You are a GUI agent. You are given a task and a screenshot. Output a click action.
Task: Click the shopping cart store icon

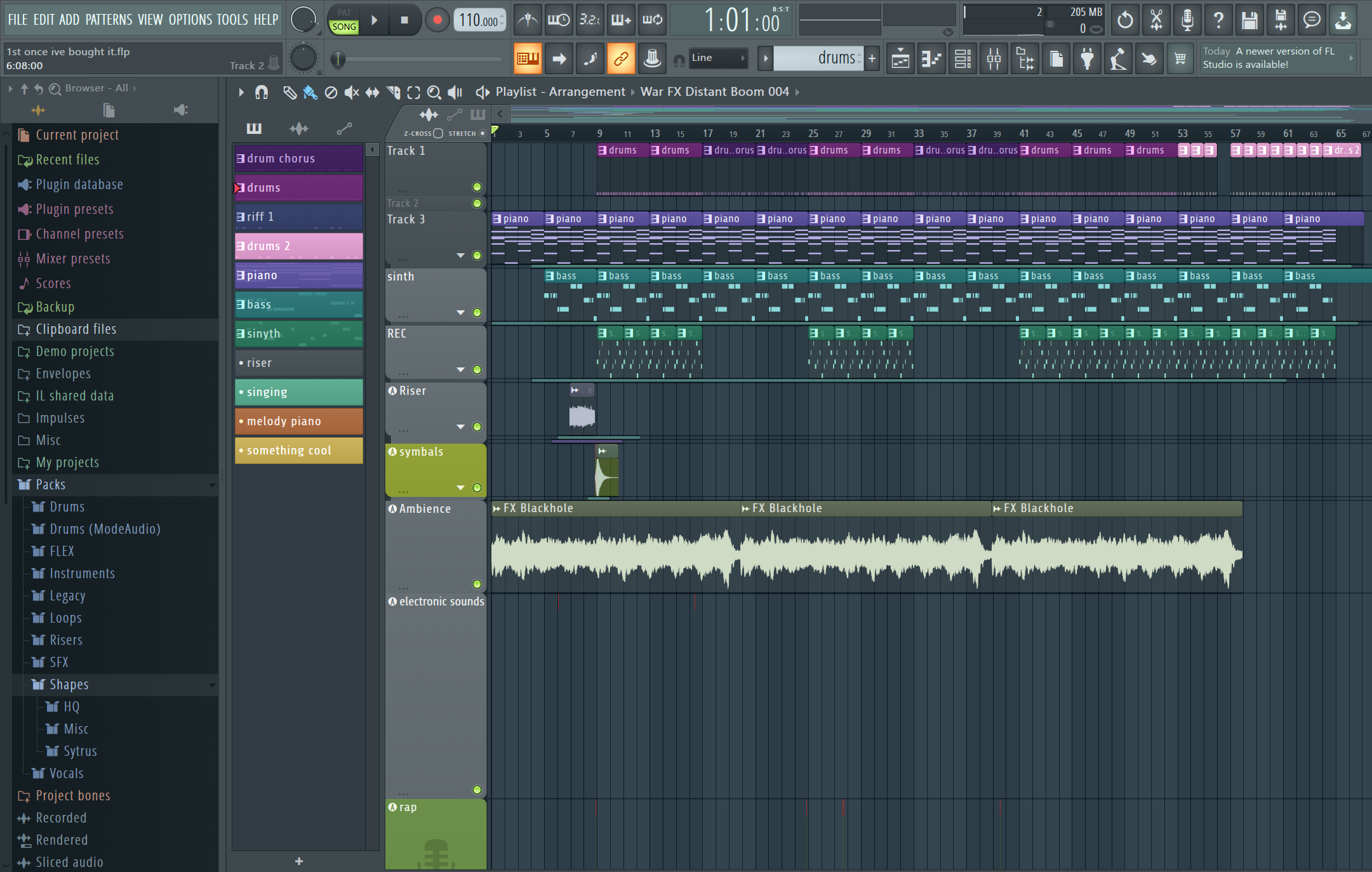tap(1180, 60)
